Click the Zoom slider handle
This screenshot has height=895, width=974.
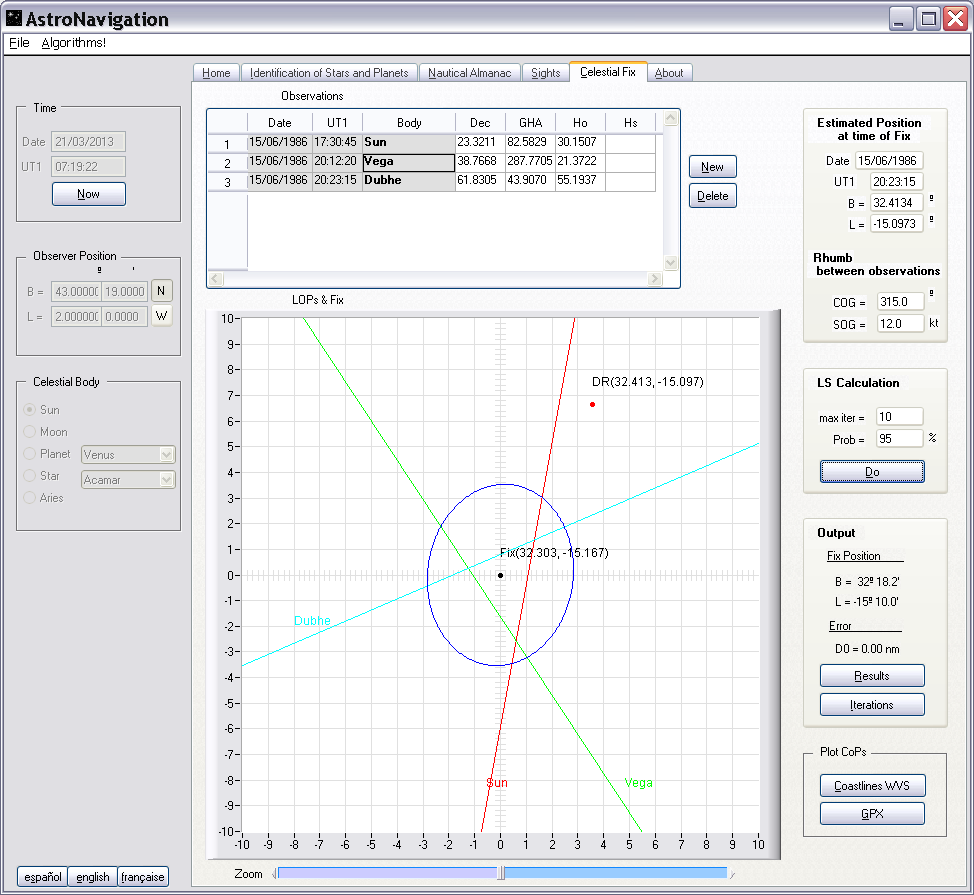tap(501, 873)
